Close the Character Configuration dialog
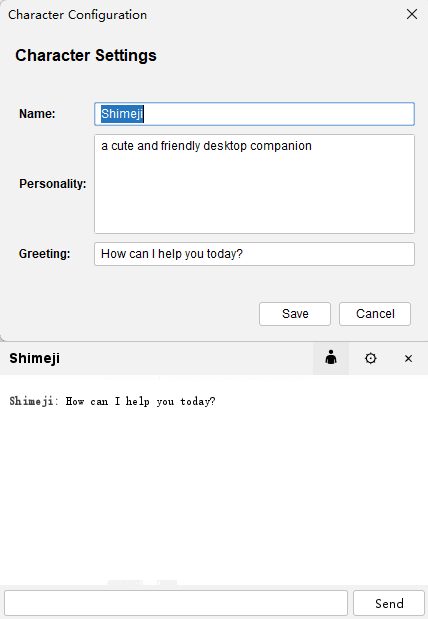The height and width of the screenshot is (619, 428). click(x=412, y=14)
